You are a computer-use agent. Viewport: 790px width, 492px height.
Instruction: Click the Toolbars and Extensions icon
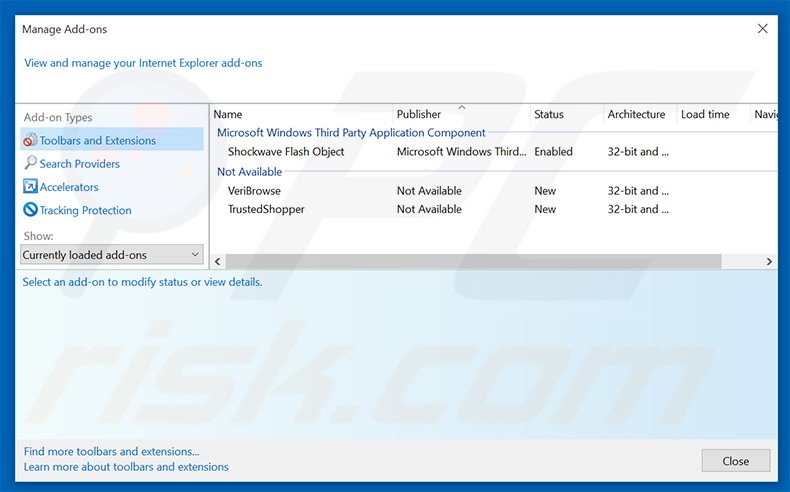coord(30,140)
